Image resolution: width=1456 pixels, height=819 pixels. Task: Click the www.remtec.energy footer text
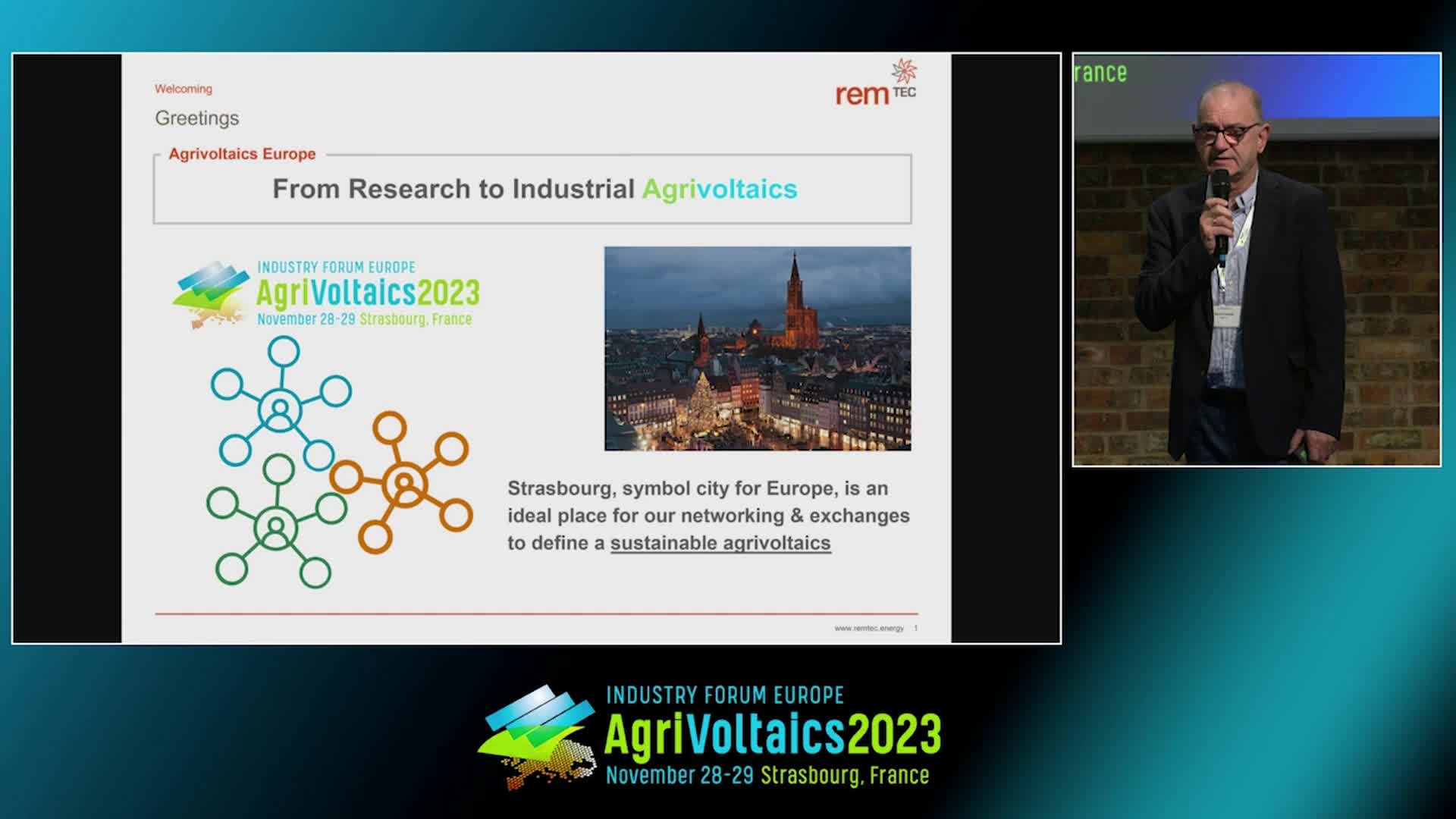pyautogui.click(x=869, y=628)
